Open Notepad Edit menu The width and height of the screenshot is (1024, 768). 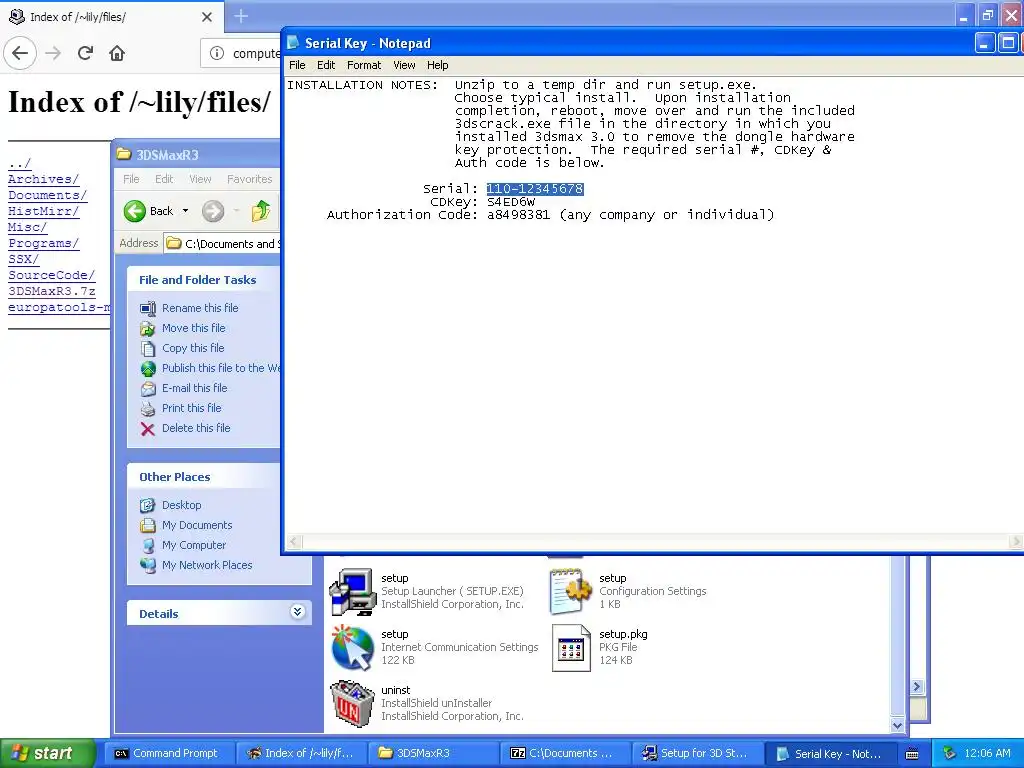coord(326,65)
